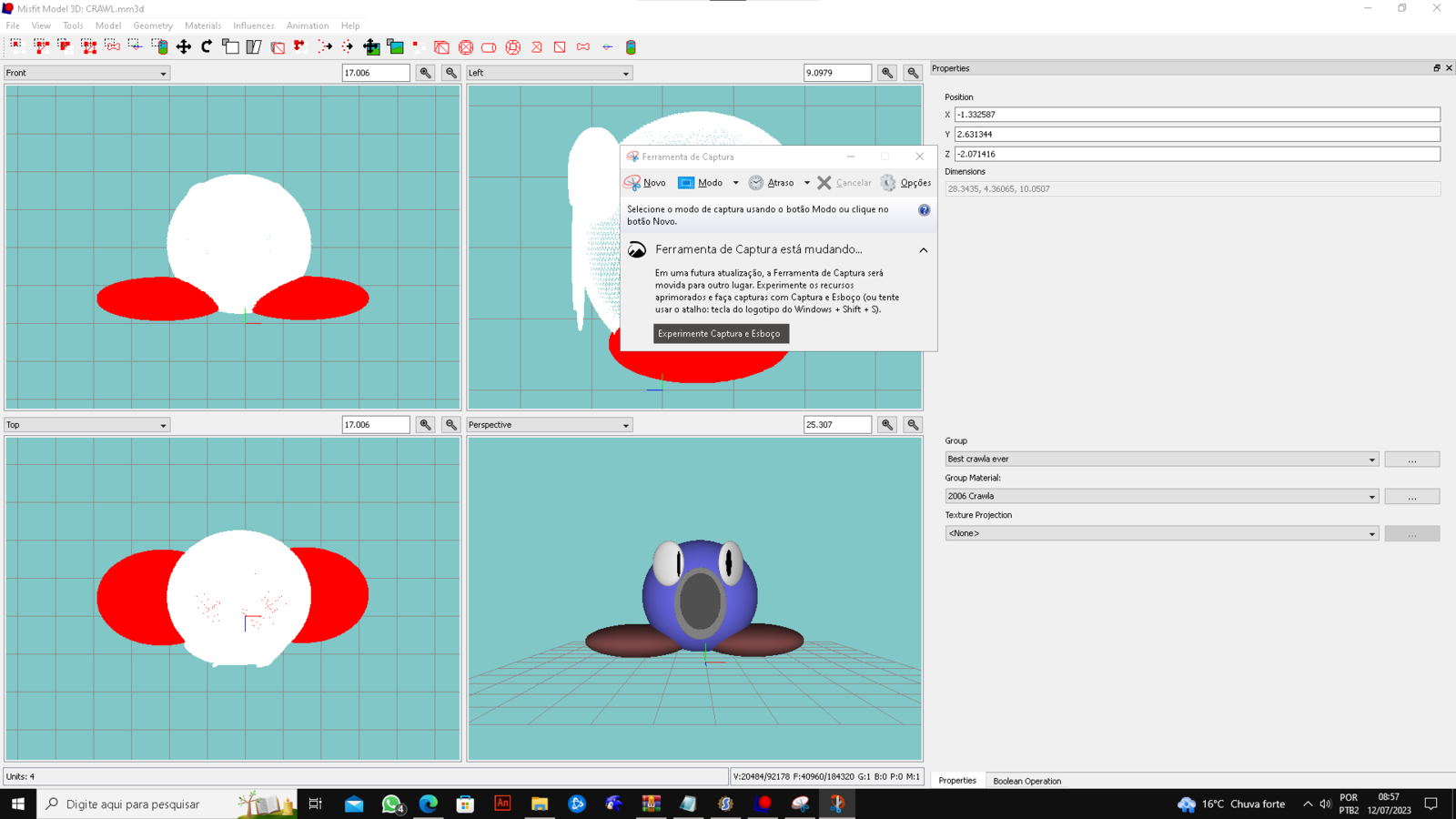
Task: Select the Select Projections tool
Action: click(159, 46)
